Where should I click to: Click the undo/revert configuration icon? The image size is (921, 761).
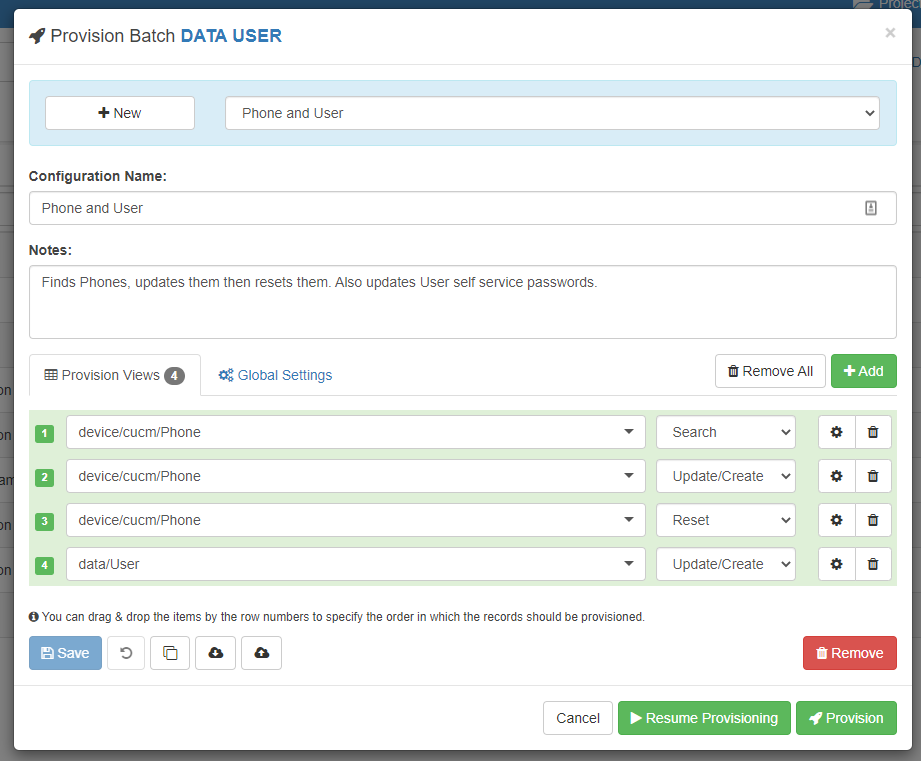pyautogui.click(x=125, y=653)
